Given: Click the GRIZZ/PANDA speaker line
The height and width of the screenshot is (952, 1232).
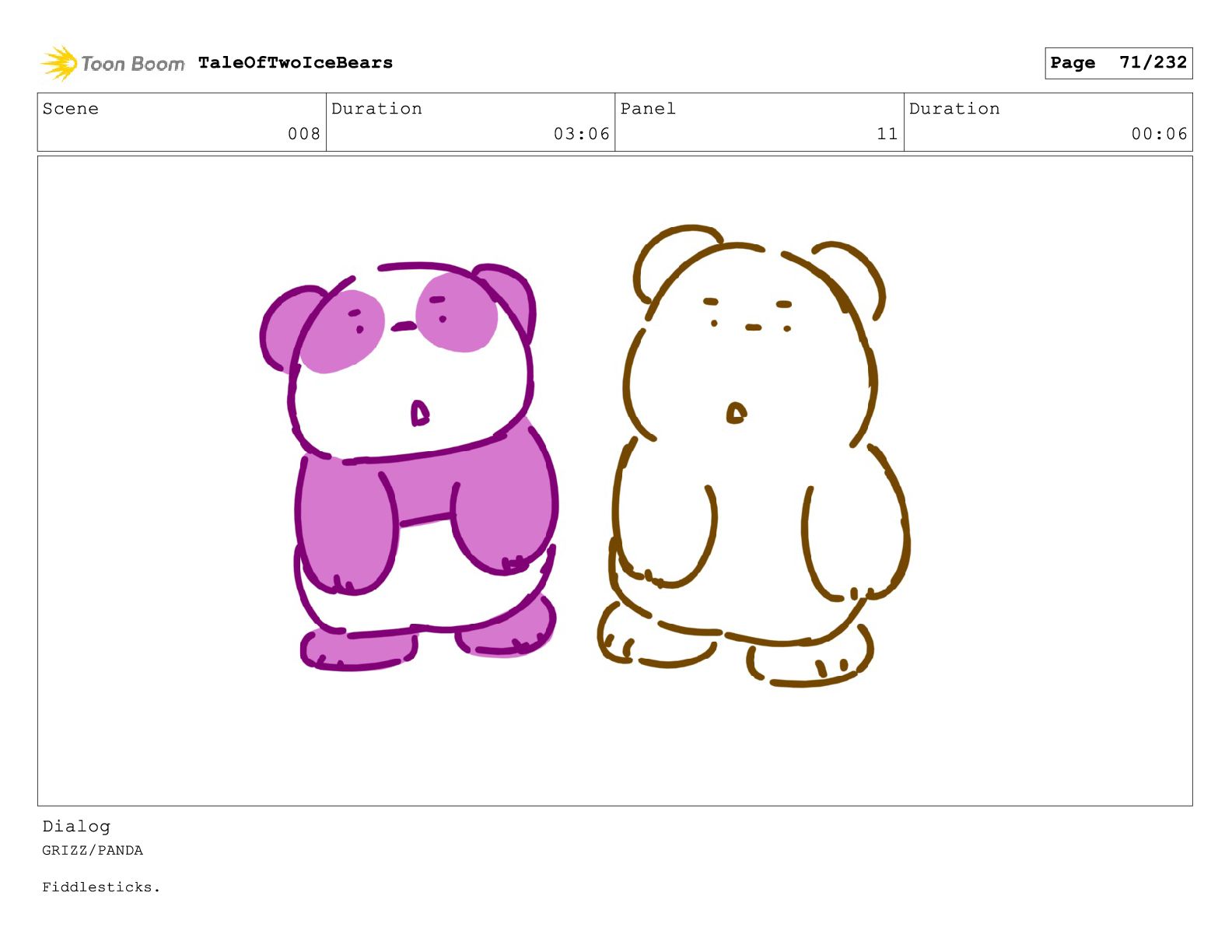Looking at the screenshot, I should click(x=93, y=850).
